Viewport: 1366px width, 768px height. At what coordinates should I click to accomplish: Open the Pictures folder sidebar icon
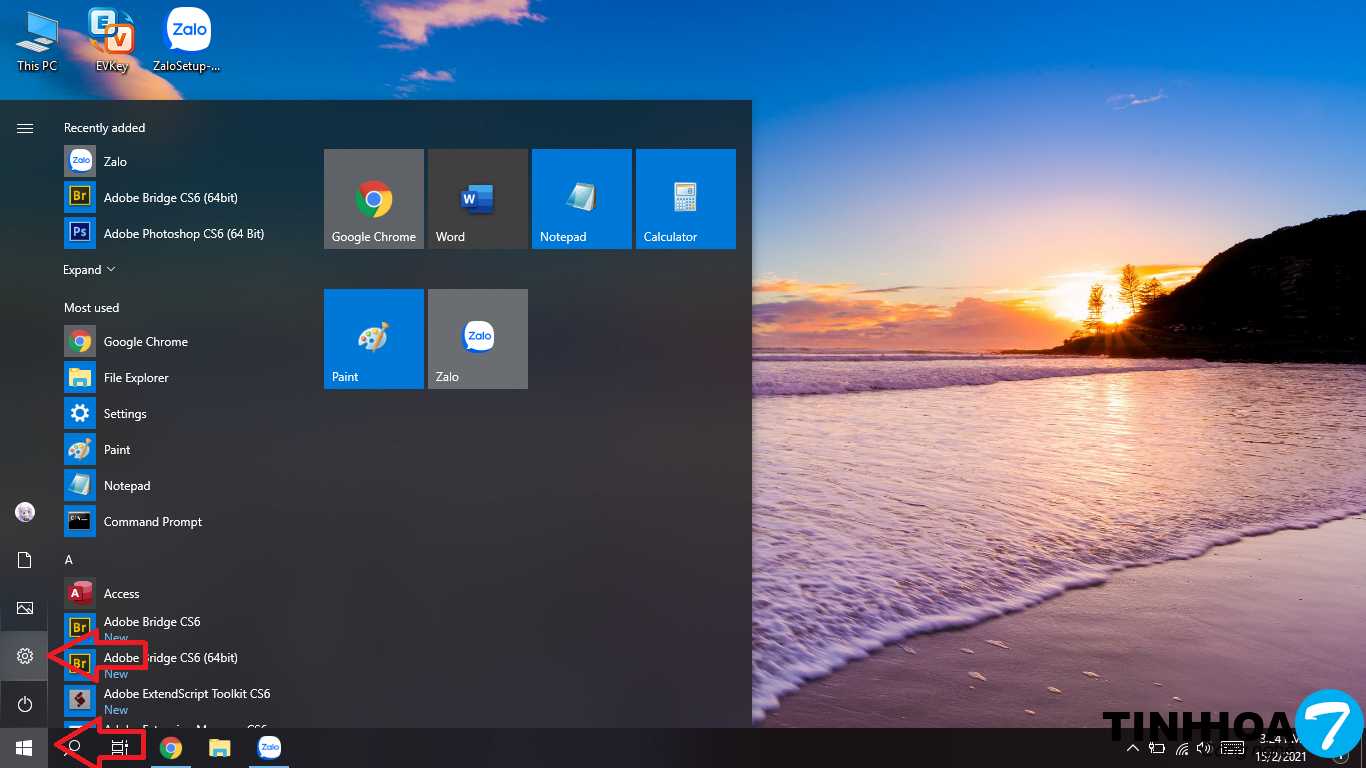click(x=25, y=608)
